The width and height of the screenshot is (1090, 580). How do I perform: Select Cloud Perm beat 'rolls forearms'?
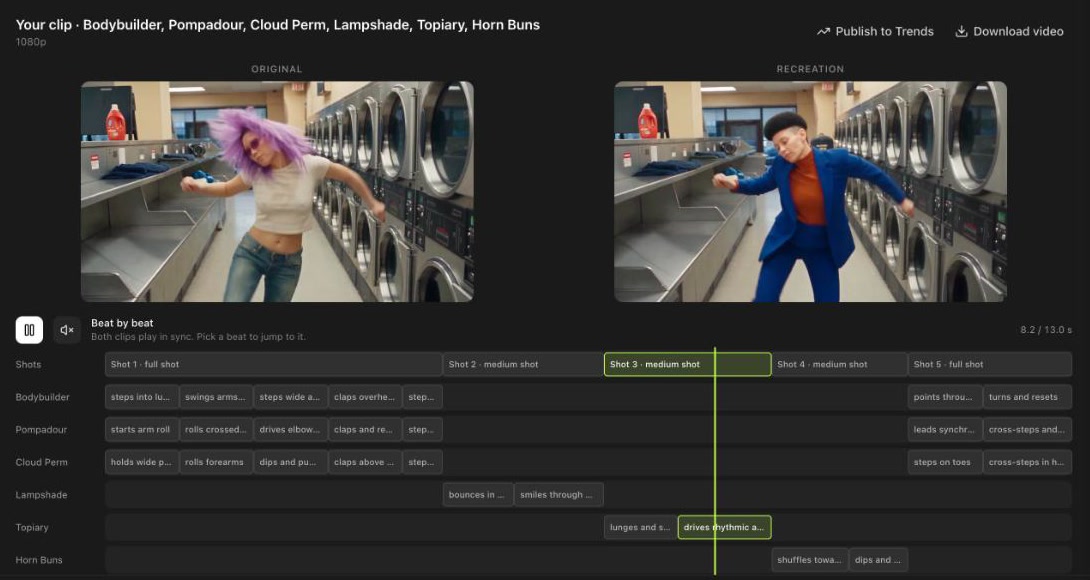pyautogui.click(x=216, y=462)
